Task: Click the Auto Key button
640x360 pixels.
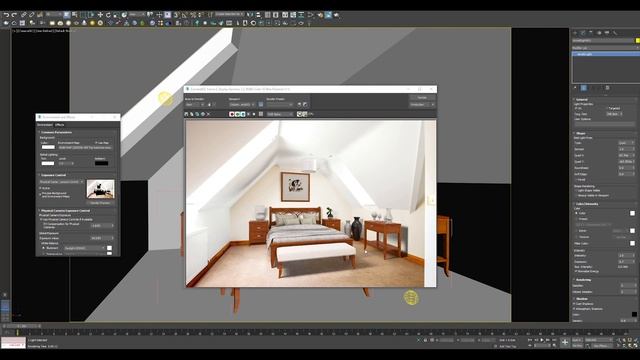Action: [577, 340]
